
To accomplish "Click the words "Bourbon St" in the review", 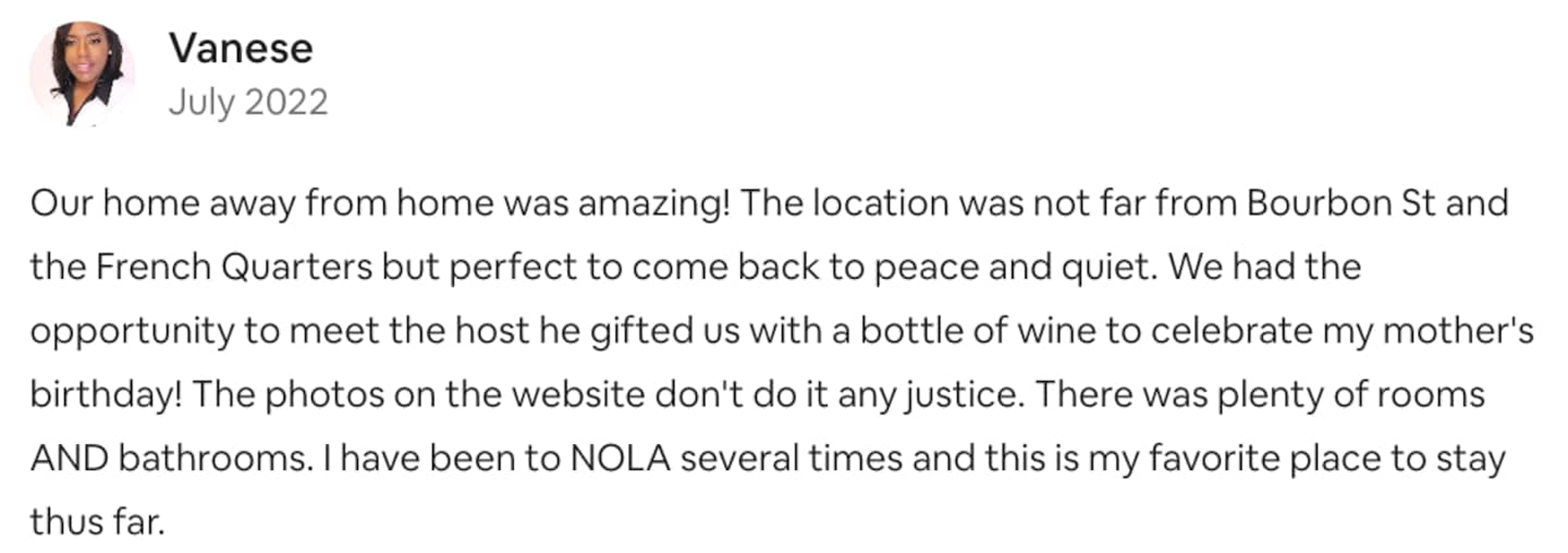I will (1340, 203).
